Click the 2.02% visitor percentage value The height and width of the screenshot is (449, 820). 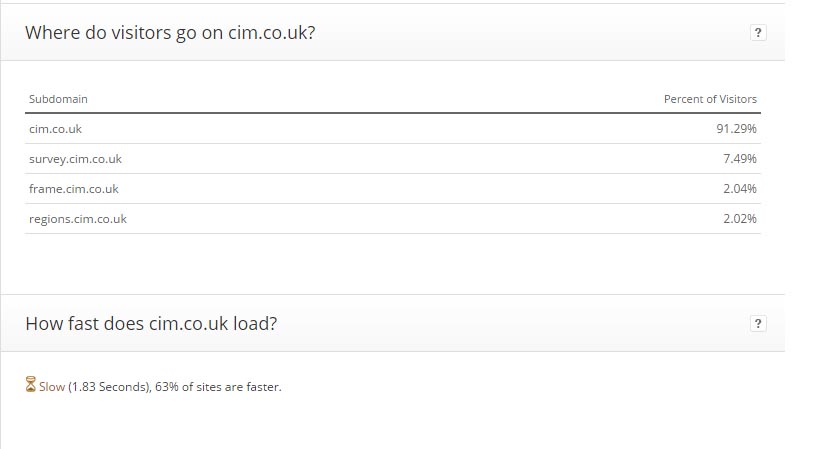(740, 218)
